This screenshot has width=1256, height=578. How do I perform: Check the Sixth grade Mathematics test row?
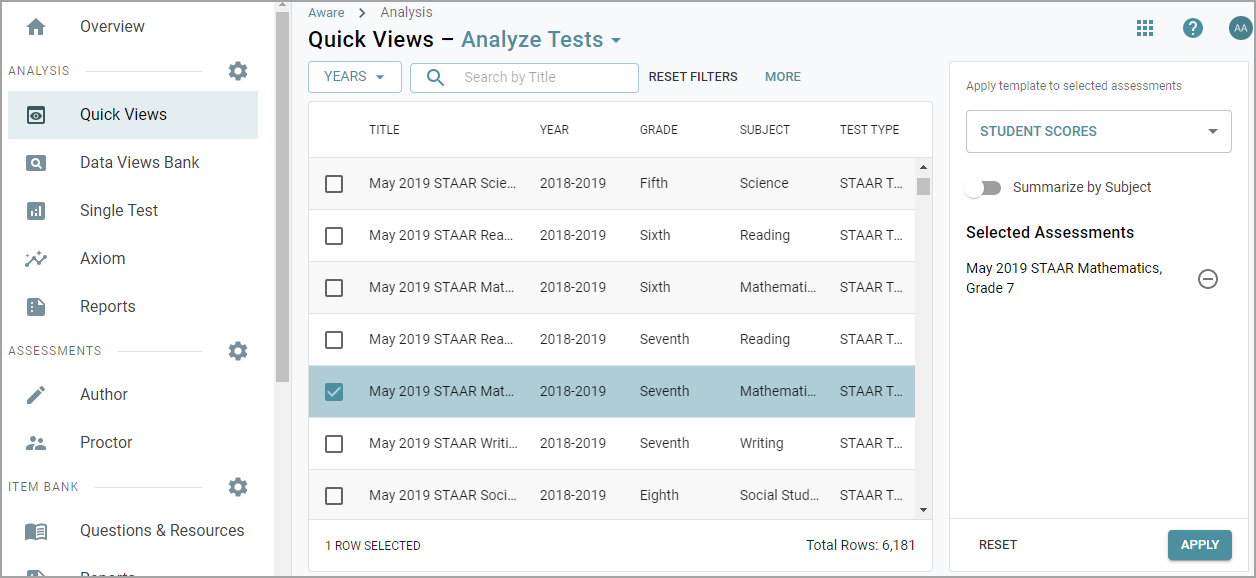pyautogui.click(x=334, y=288)
